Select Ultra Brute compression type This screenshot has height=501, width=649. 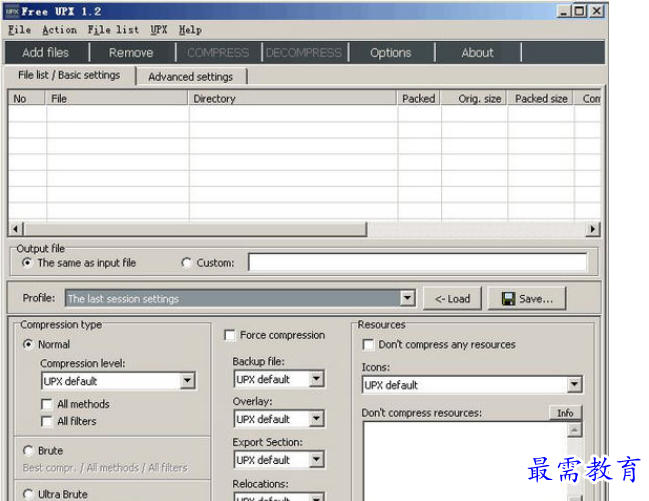(55, 494)
